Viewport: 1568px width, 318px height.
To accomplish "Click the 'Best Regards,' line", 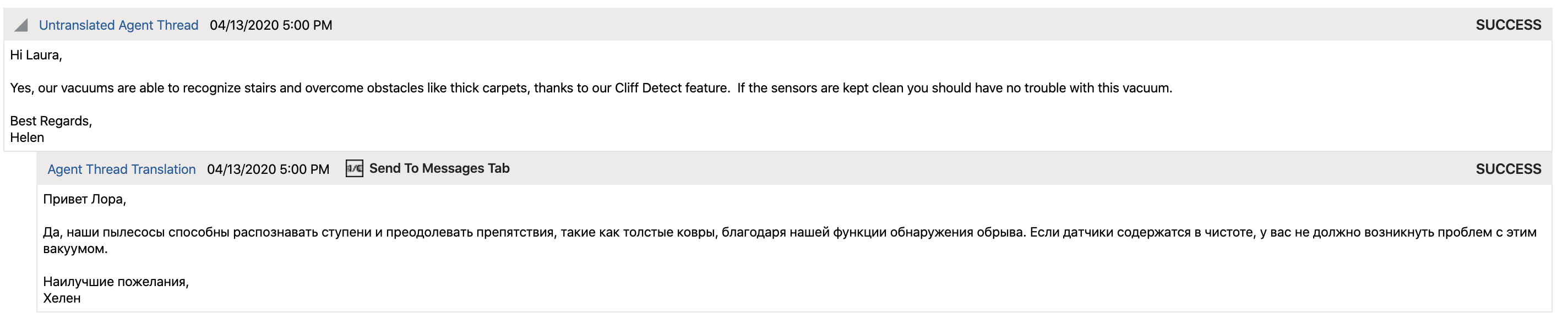I will pyautogui.click(x=51, y=121).
